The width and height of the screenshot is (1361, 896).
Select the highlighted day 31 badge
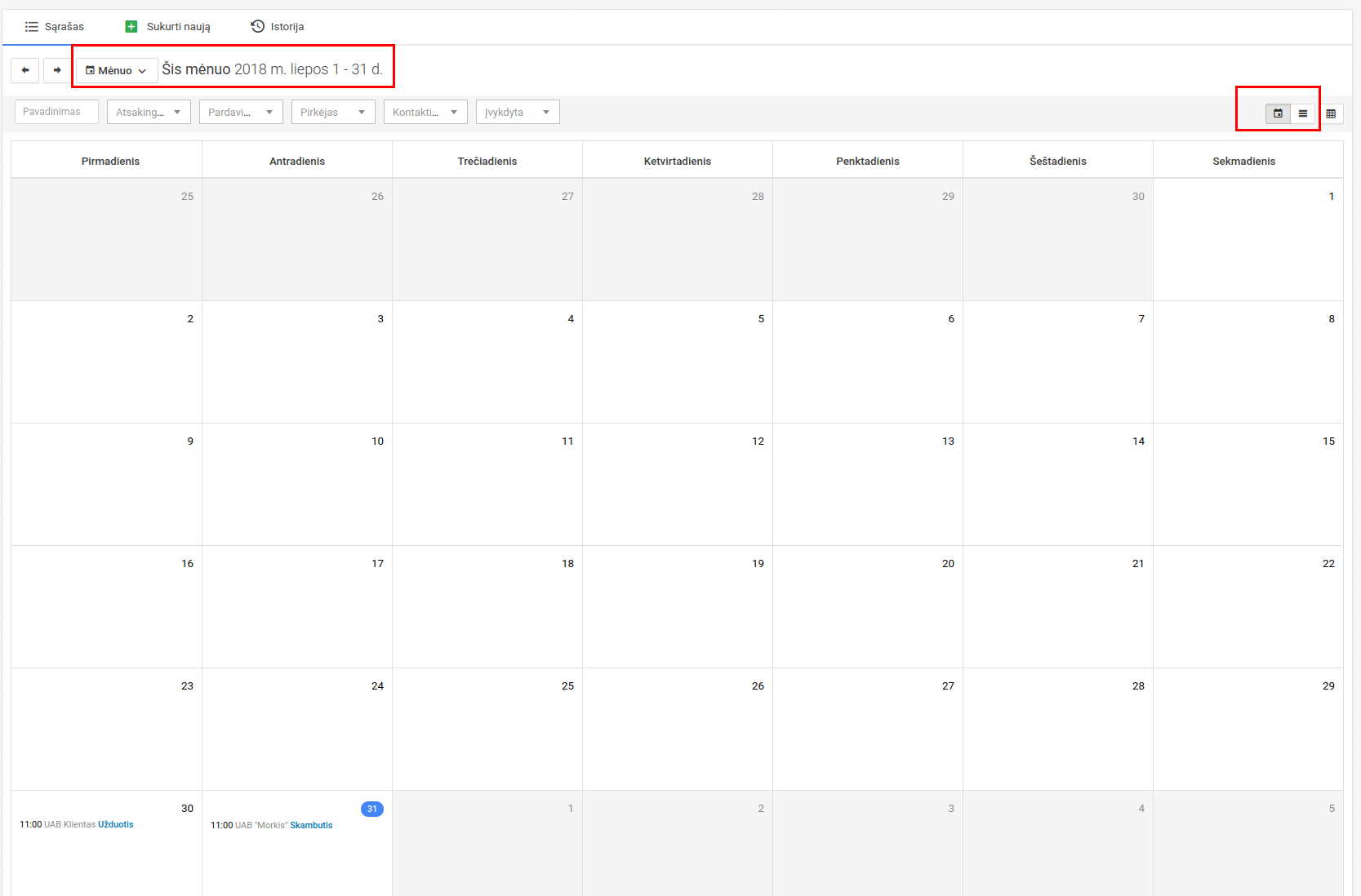click(x=371, y=809)
